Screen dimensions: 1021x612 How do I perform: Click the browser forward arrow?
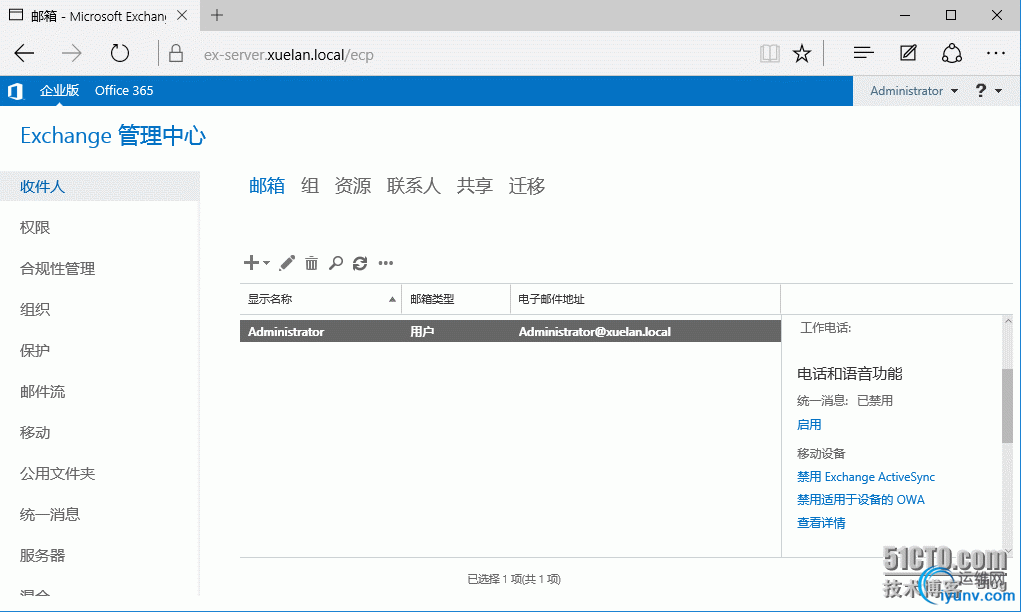pos(72,53)
